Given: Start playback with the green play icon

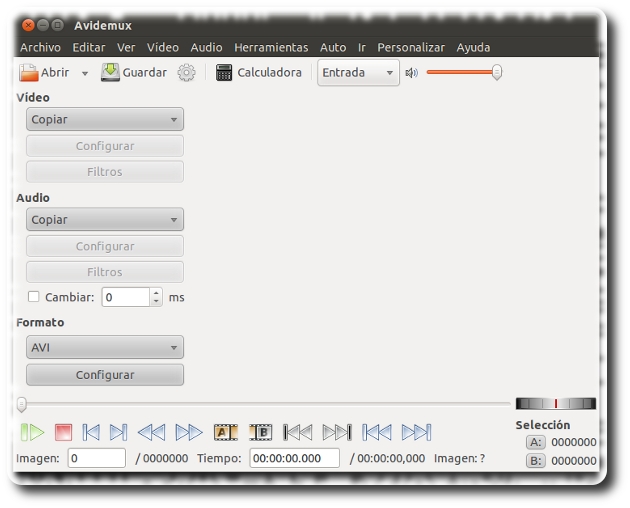Looking at the screenshot, I should (x=33, y=432).
